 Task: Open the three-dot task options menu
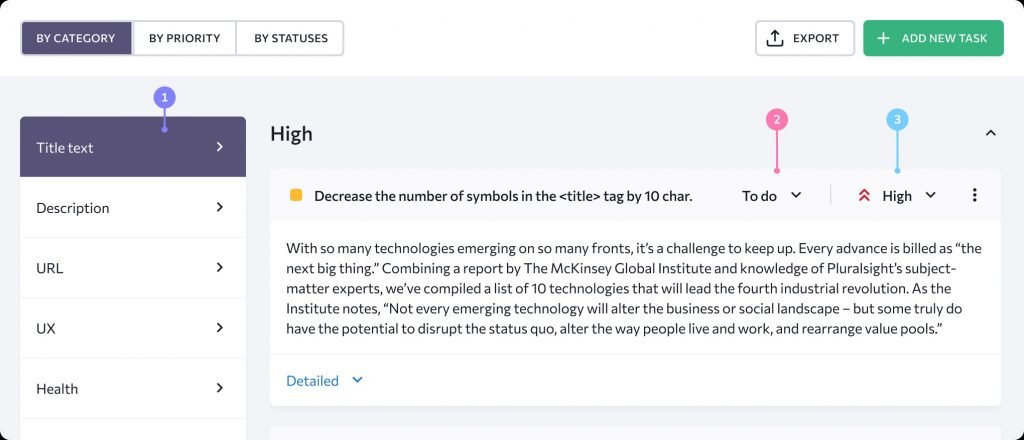[975, 195]
